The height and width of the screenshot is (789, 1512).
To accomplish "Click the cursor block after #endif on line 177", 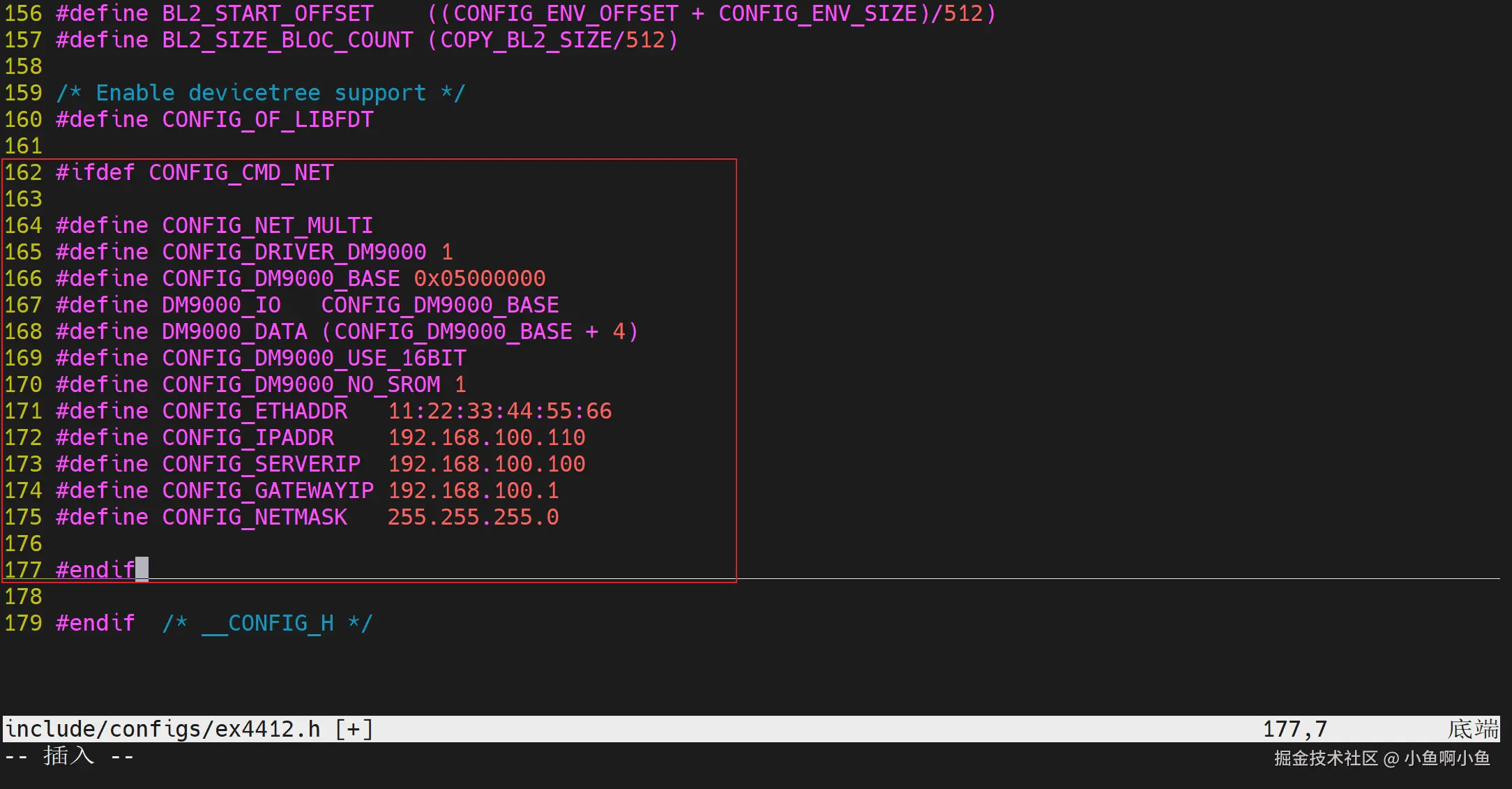I will [x=142, y=569].
